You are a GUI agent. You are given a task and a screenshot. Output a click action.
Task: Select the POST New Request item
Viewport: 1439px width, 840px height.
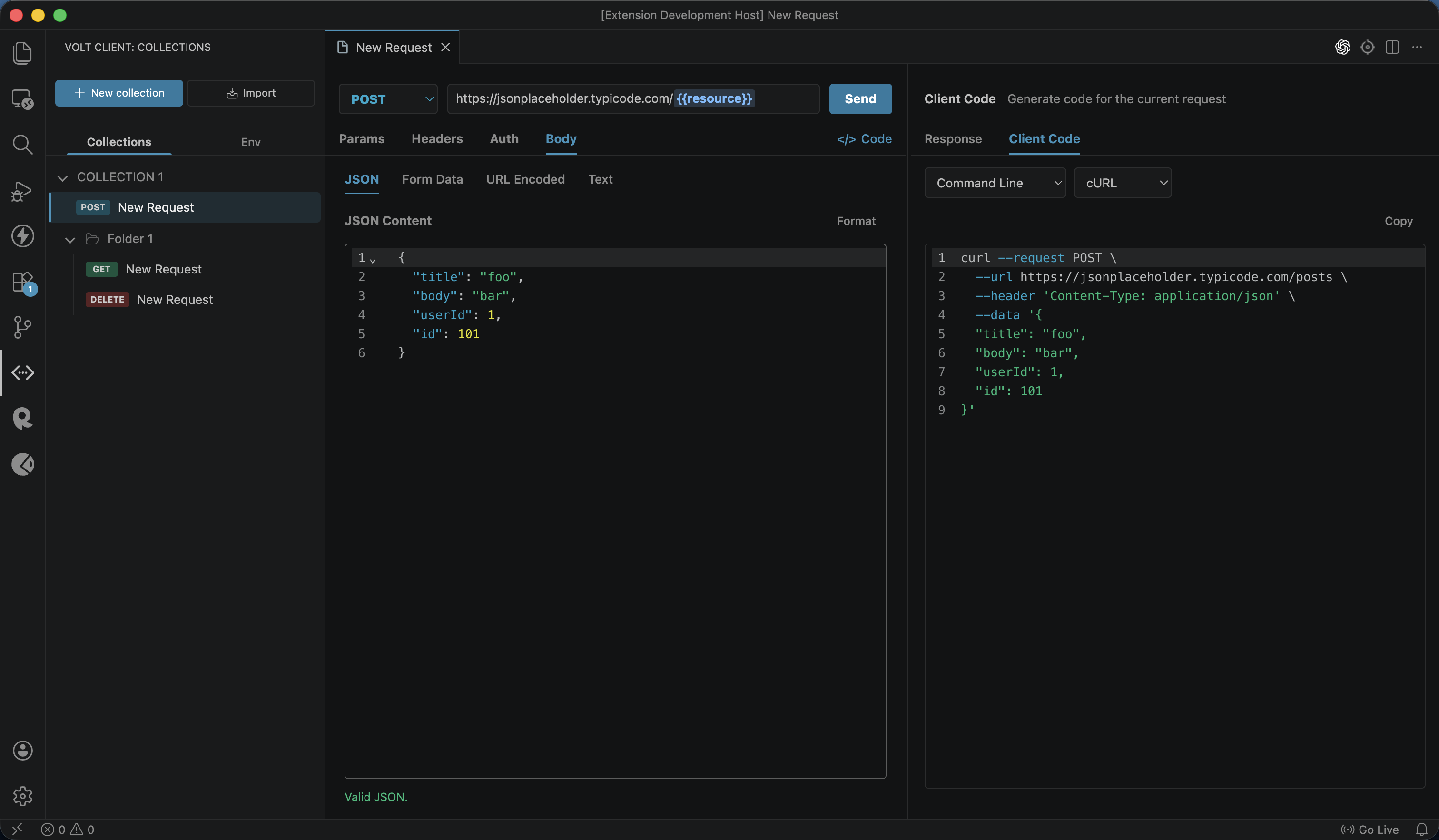pos(185,207)
